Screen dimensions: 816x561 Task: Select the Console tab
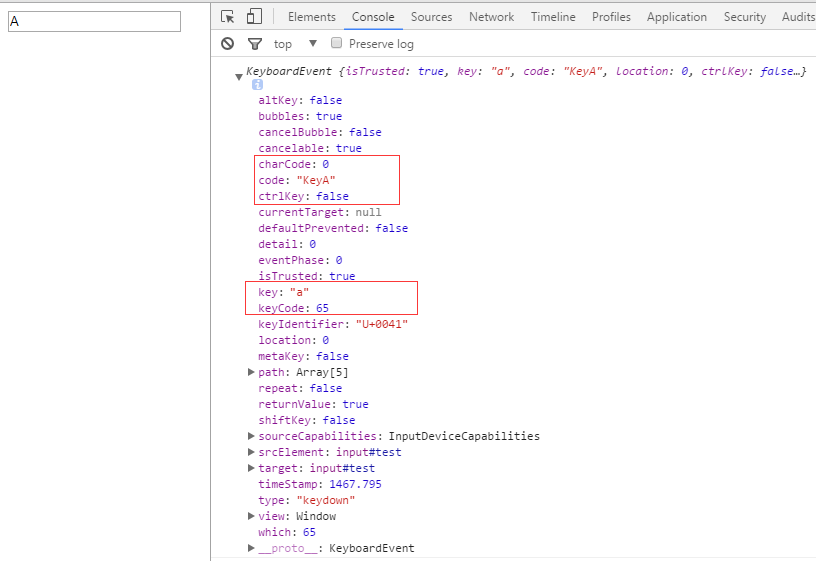coord(373,17)
